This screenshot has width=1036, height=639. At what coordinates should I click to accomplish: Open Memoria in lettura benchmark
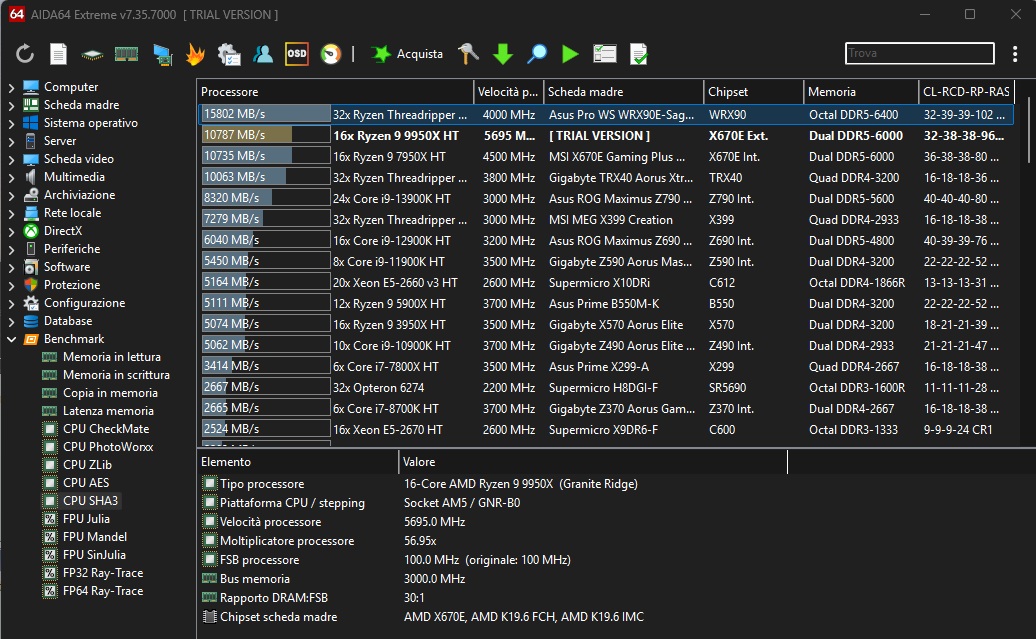(112, 357)
